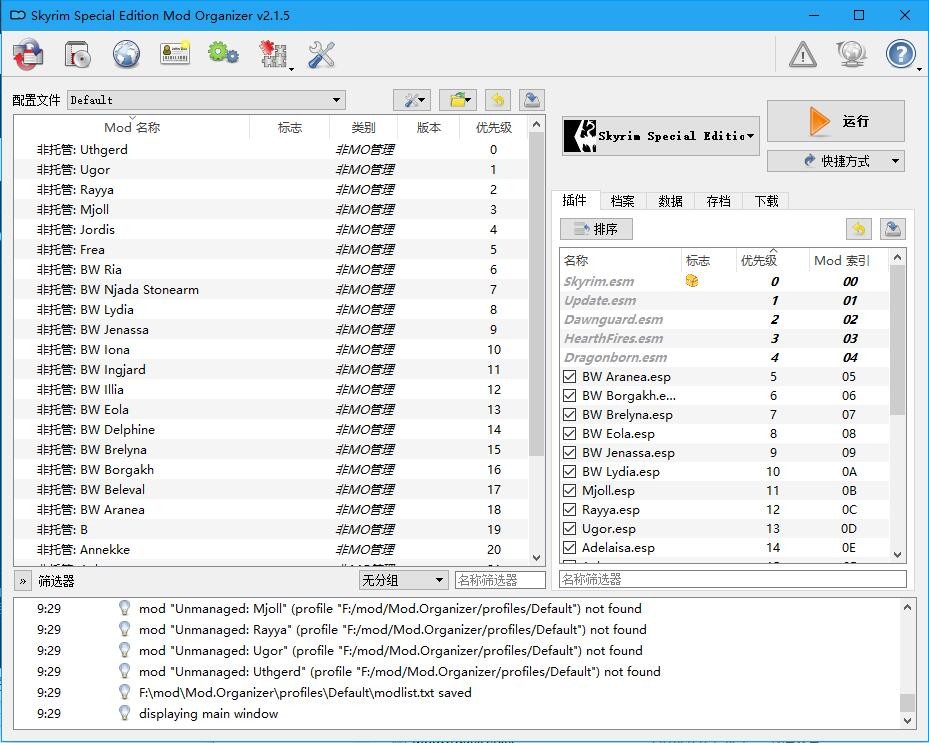Open the Default profile dropdown
The width and height of the screenshot is (929, 743).
[x=206, y=100]
